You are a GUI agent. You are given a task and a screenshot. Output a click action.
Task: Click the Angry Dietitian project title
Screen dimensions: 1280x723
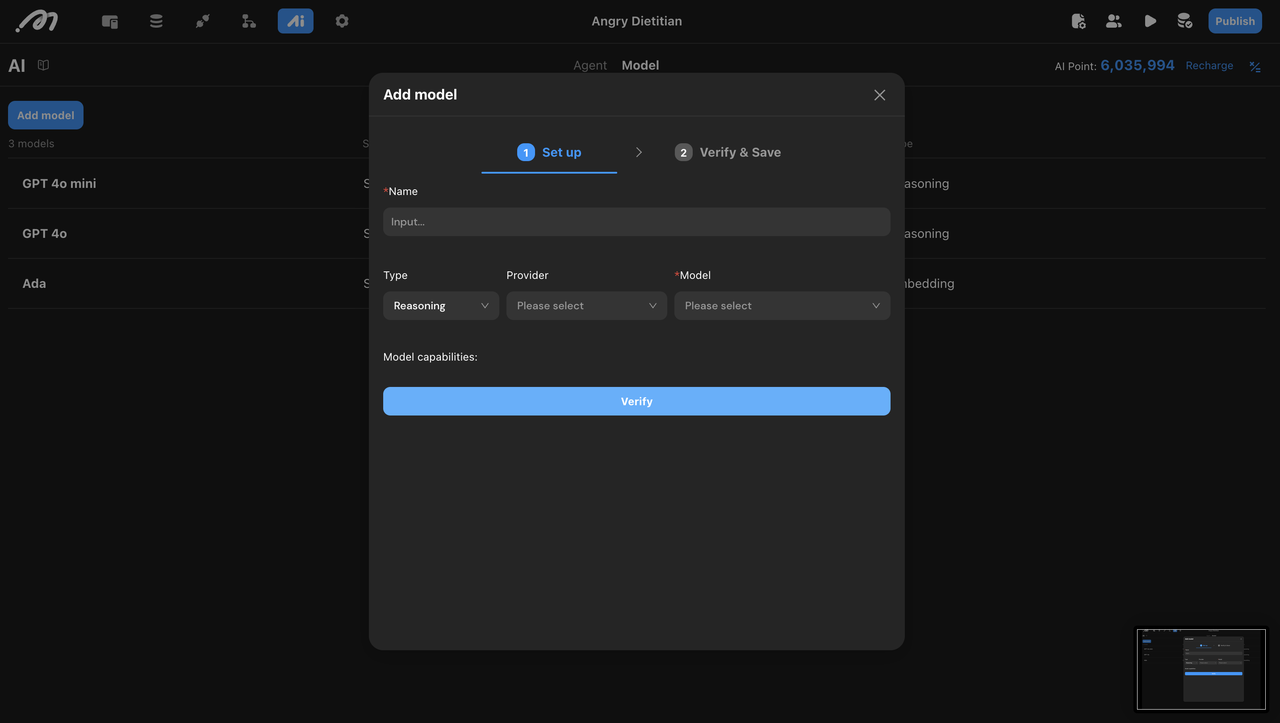point(637,21)
